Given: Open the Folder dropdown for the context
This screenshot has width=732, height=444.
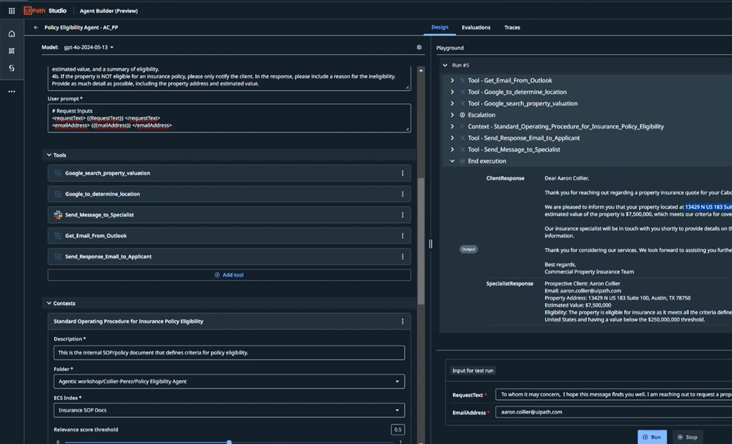Looking at the screenshot, I should click(x=229, y=381).
